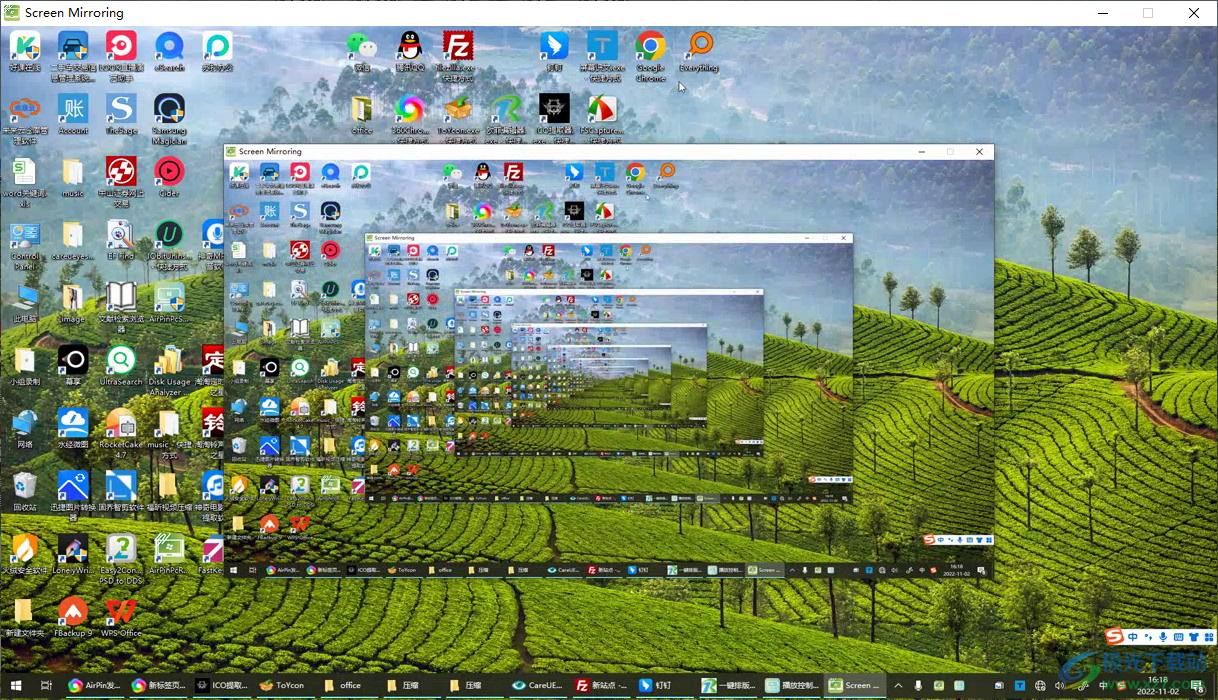Switch to 钉钉 taskbar item
The height and width of the screenshot is (700, 1218).
(666, 686)
